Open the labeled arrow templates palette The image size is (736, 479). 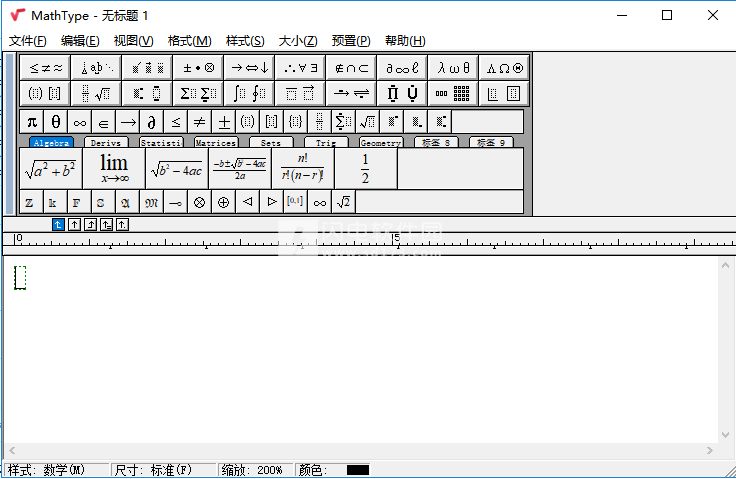click(352, 93)
